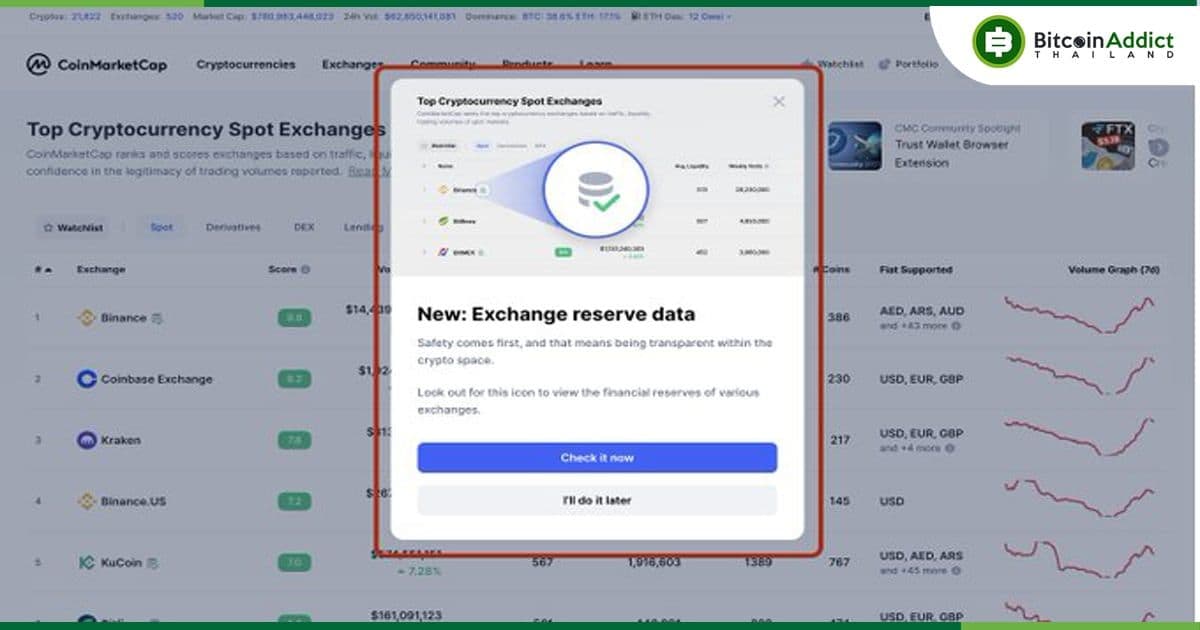Open the Coinbase Exchange 7d volume graph
This screenshot has width=1200, height=630.
(x=1080, y=375)
